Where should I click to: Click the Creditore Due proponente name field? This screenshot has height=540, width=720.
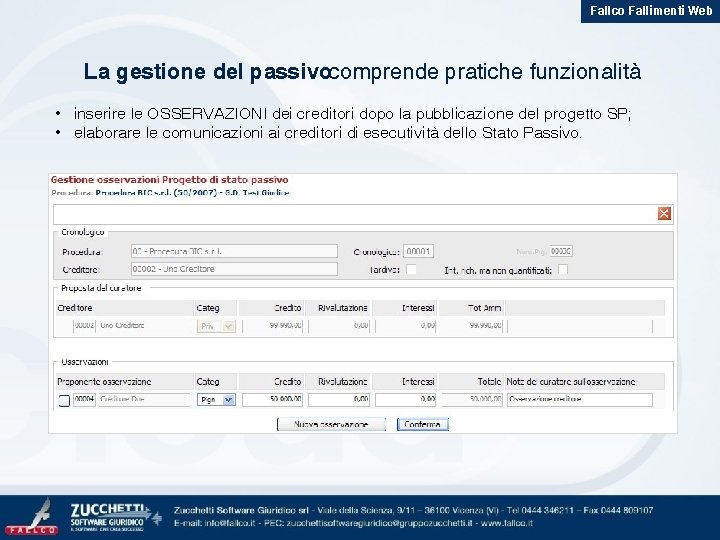(x=144, y=399)
